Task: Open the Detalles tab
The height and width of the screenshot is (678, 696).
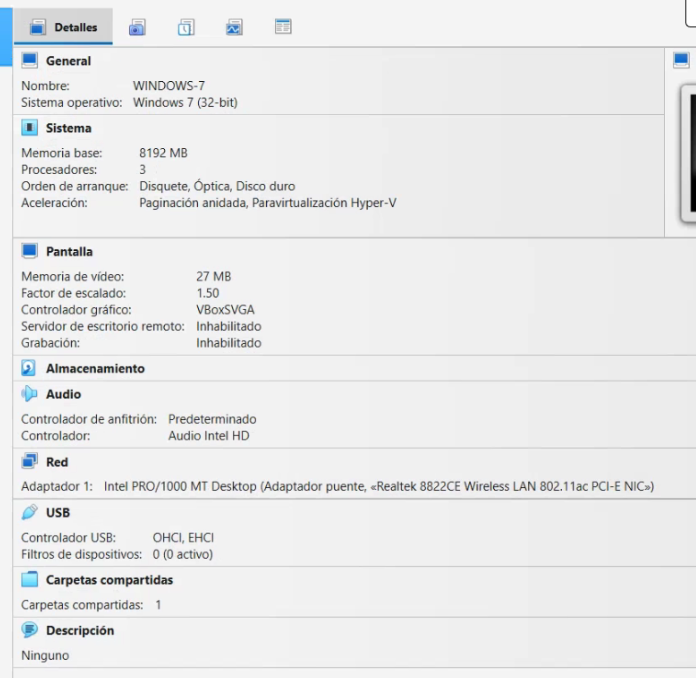Action: 63,27
